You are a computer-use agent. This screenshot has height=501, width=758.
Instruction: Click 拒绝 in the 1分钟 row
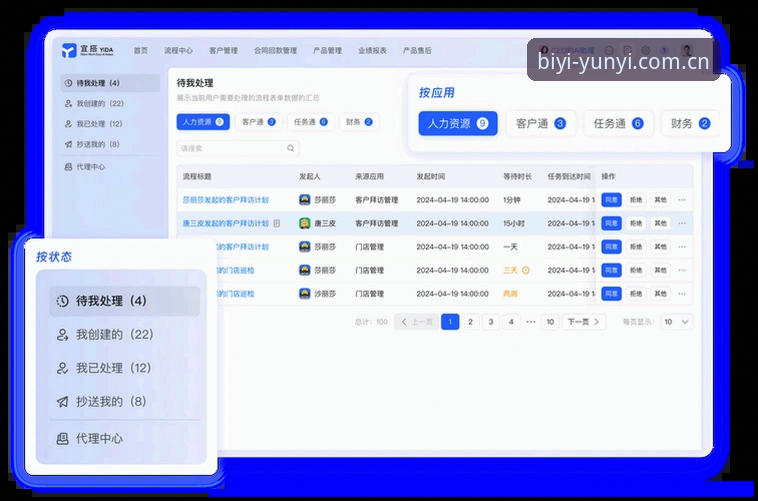pyautogui.click(x=636, y=200)
